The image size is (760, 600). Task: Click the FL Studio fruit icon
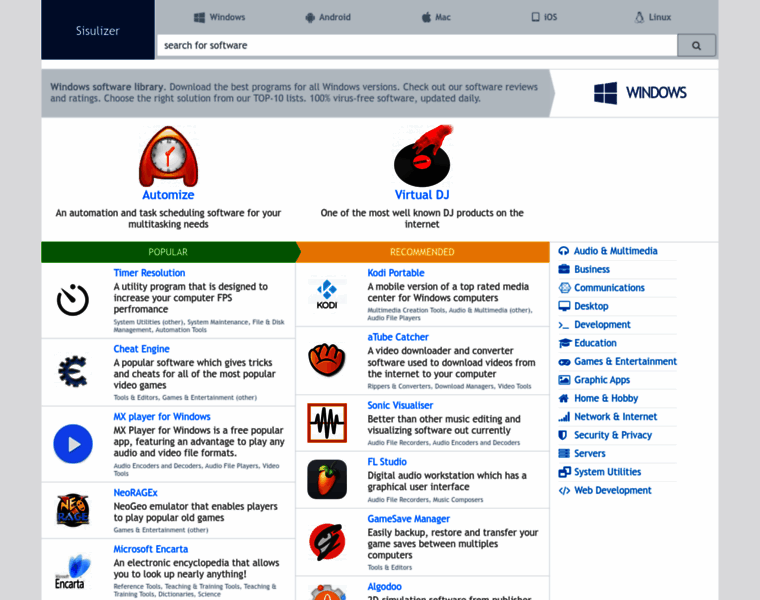327,479
